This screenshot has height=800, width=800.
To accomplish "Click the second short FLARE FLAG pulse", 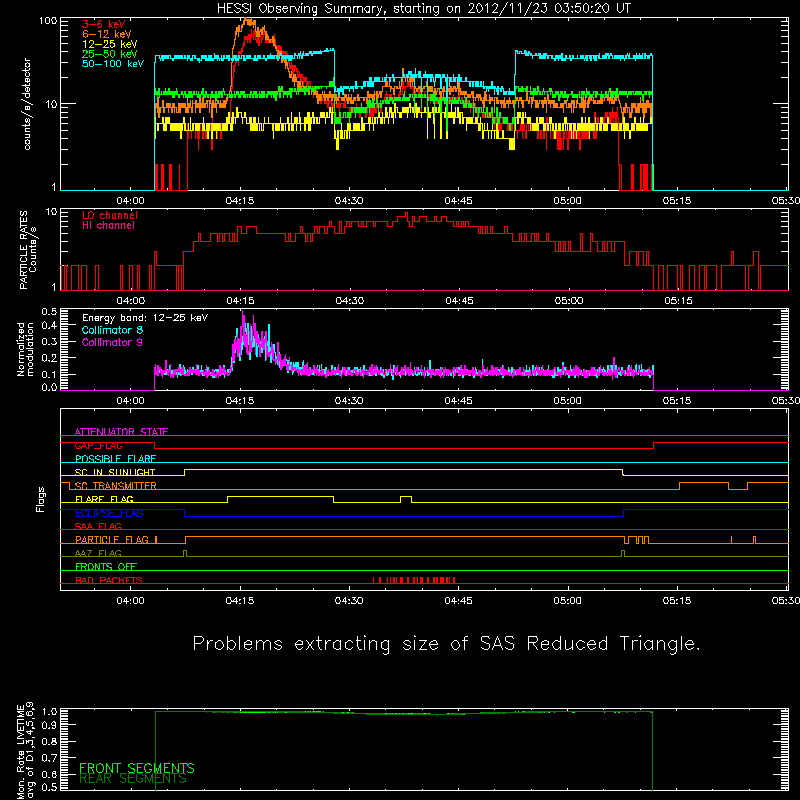I will [x=406, y=498].
